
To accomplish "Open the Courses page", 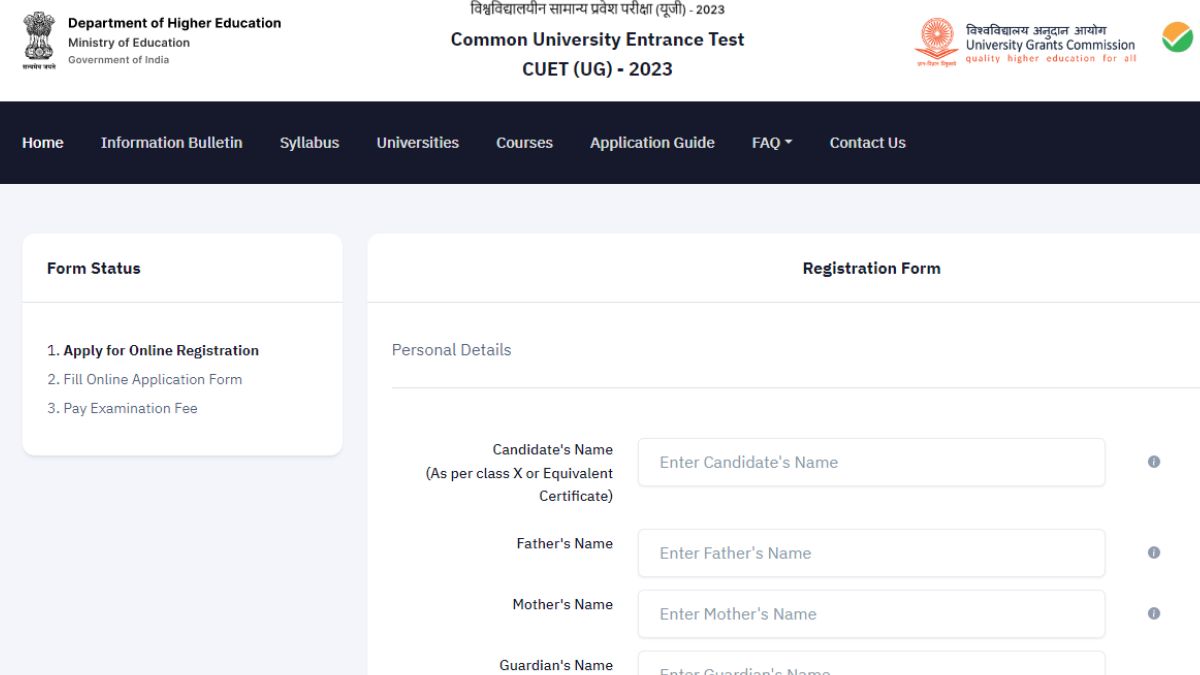I will pos(524,142).
